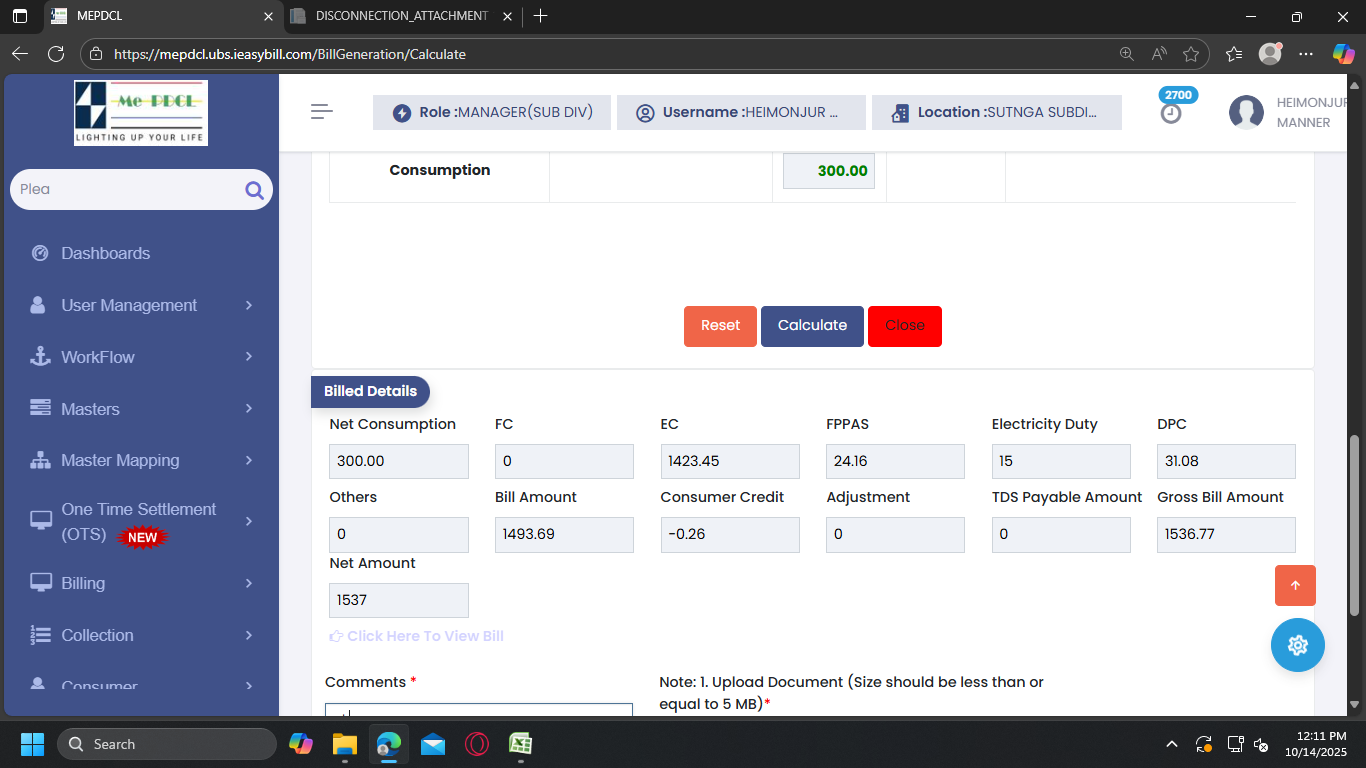Click the Location SUTNGA SUBDI header item
This screenshot has height=768, width=1366.
click(x=997, y=112)
